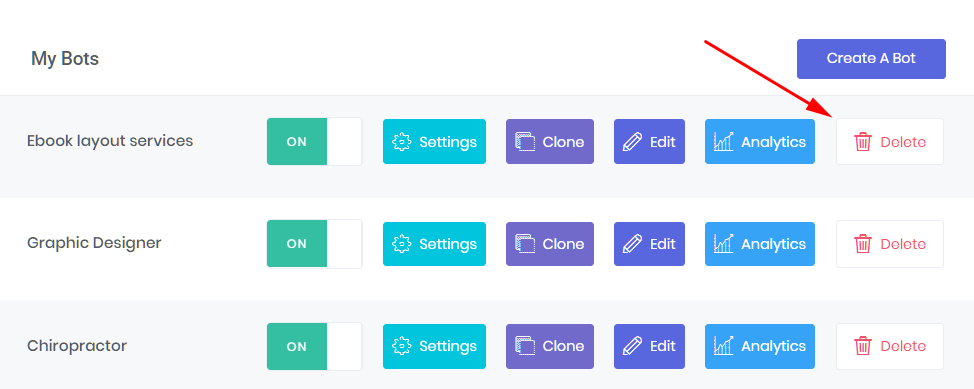Select the Graphic Designer bot name
This screenshot has height=389, width=974.
94,243
